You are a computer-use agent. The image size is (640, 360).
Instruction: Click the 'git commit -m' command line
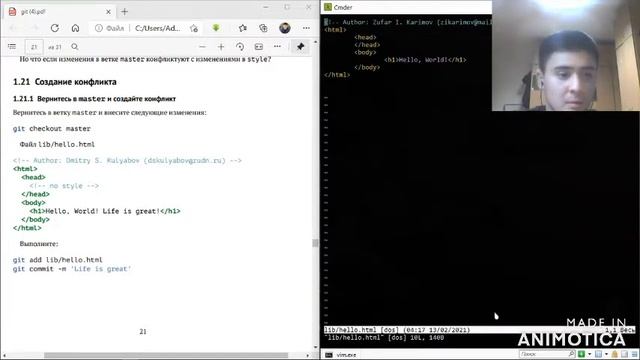tap(72, 269)
